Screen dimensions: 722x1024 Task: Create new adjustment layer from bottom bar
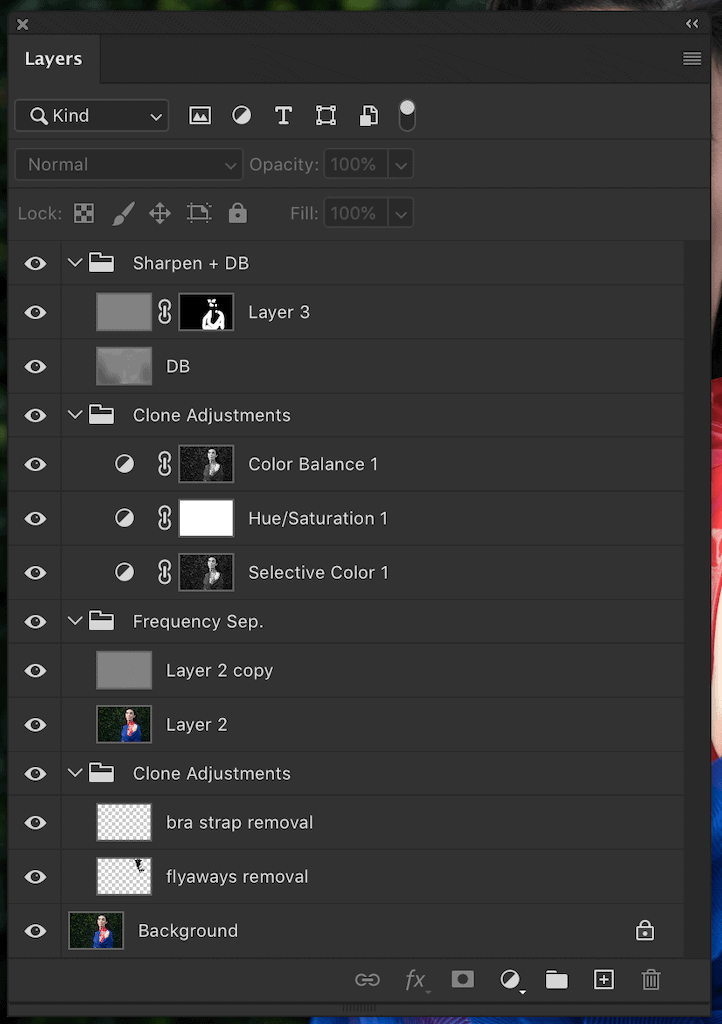click(x=511, y=980)
